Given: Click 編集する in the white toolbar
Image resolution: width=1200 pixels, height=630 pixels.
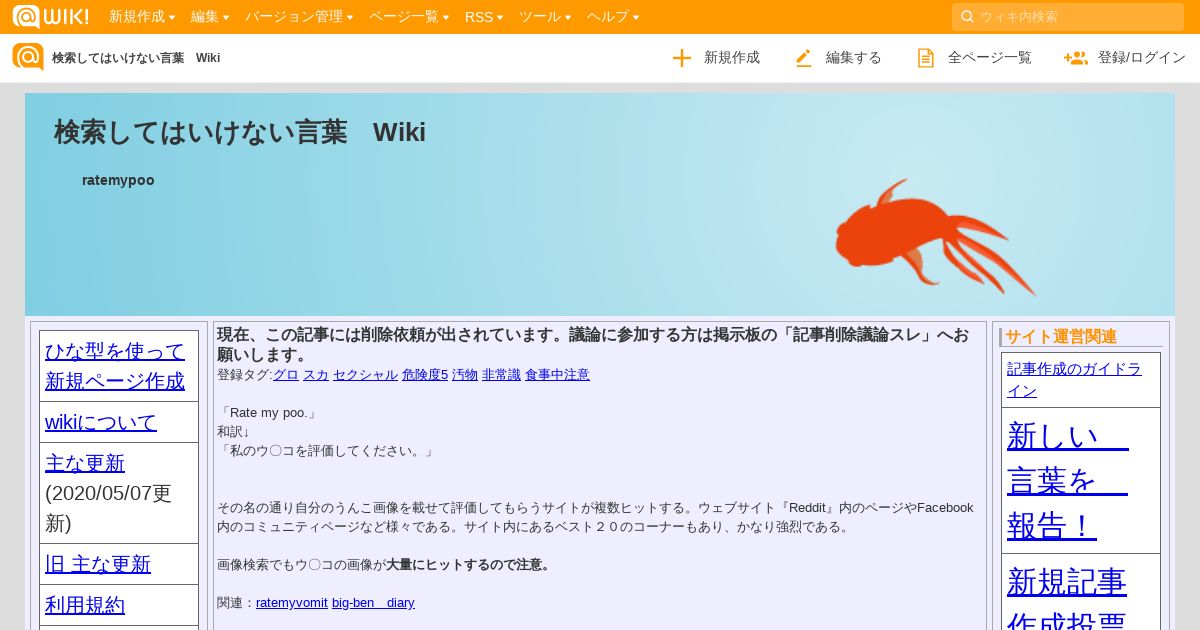Looking at the screenshot, I should [x=854, y=58].
